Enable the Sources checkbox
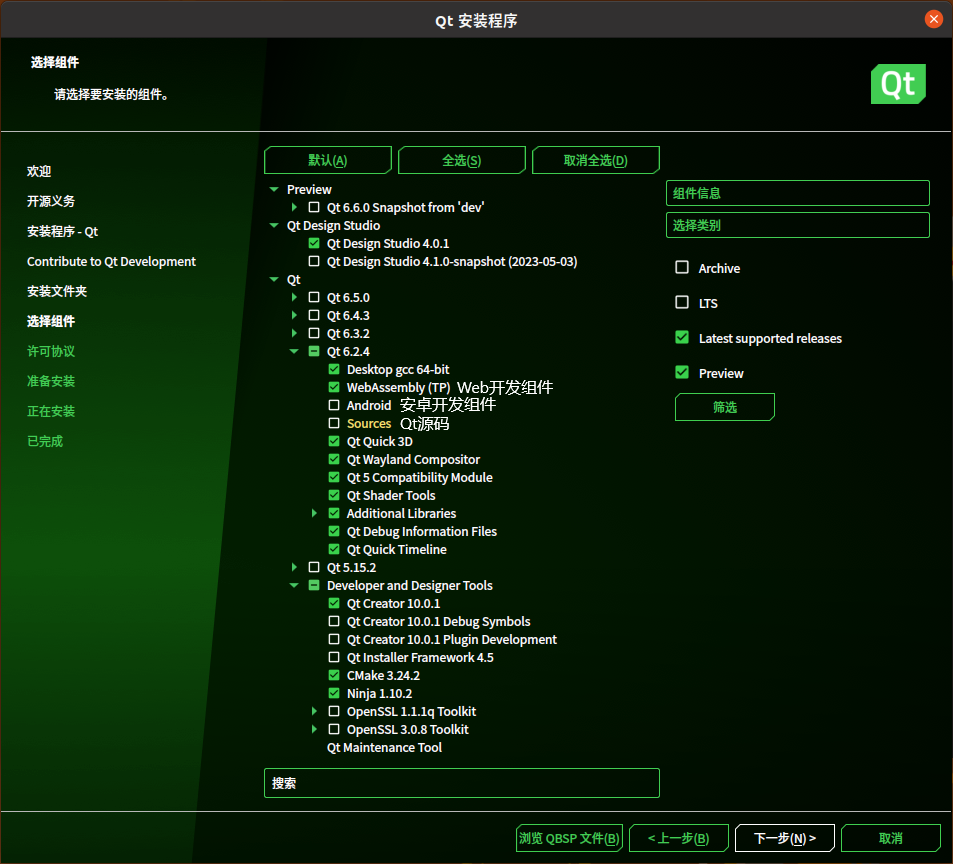This screenshot has width=953, height=864. pyautogui.click(x=334, y=423)
